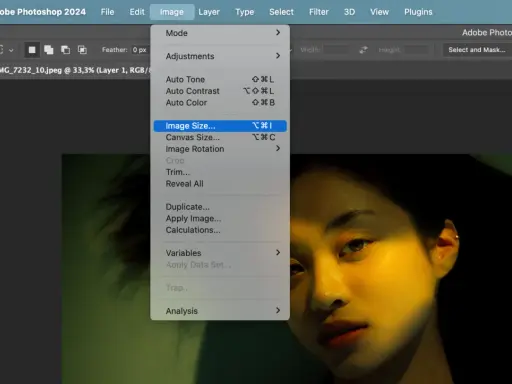Click the Width input field in options bar
The height and width of the screenshot is (384, 512).
(337, 50)
